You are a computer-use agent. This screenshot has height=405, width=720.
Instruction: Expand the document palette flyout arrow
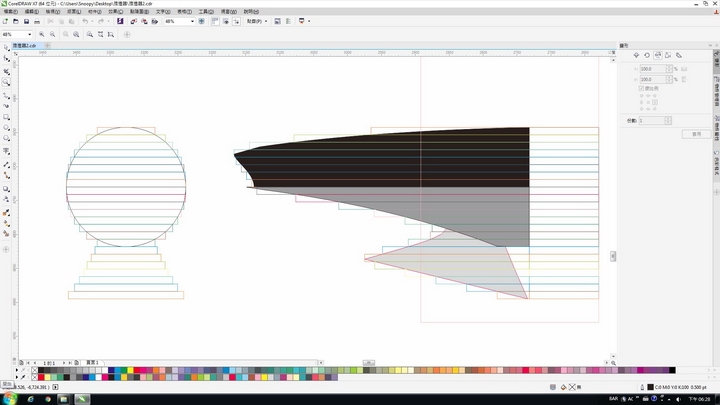pos(17,377)
